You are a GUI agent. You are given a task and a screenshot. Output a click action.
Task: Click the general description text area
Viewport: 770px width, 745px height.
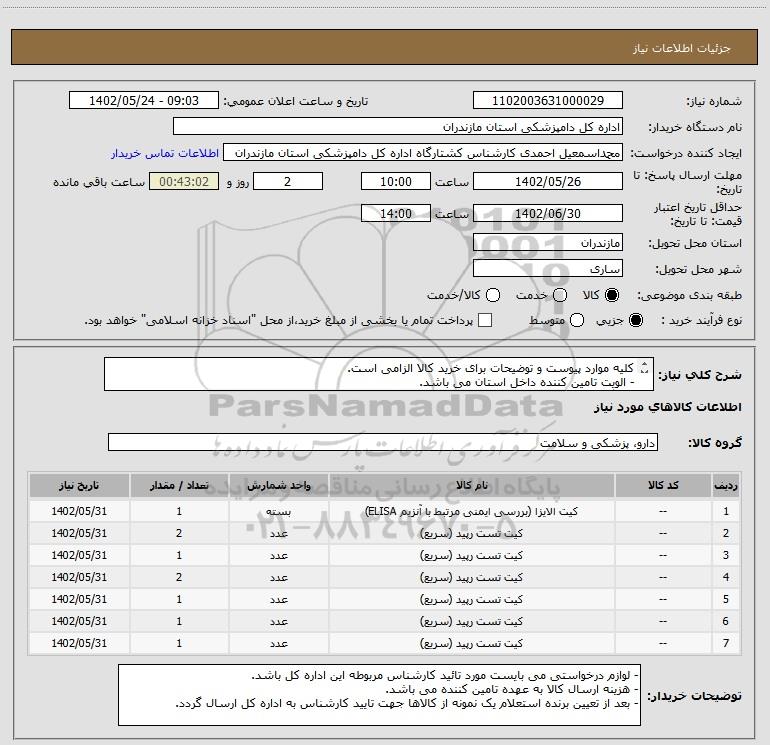pyautogui.click(x=379, y=375)
